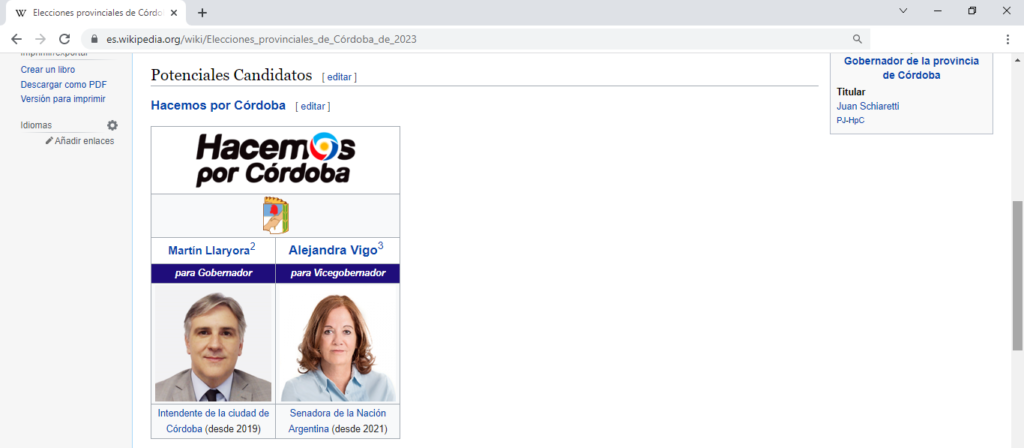Open the Hacemos por Córdoba heading link

(218, 105)
